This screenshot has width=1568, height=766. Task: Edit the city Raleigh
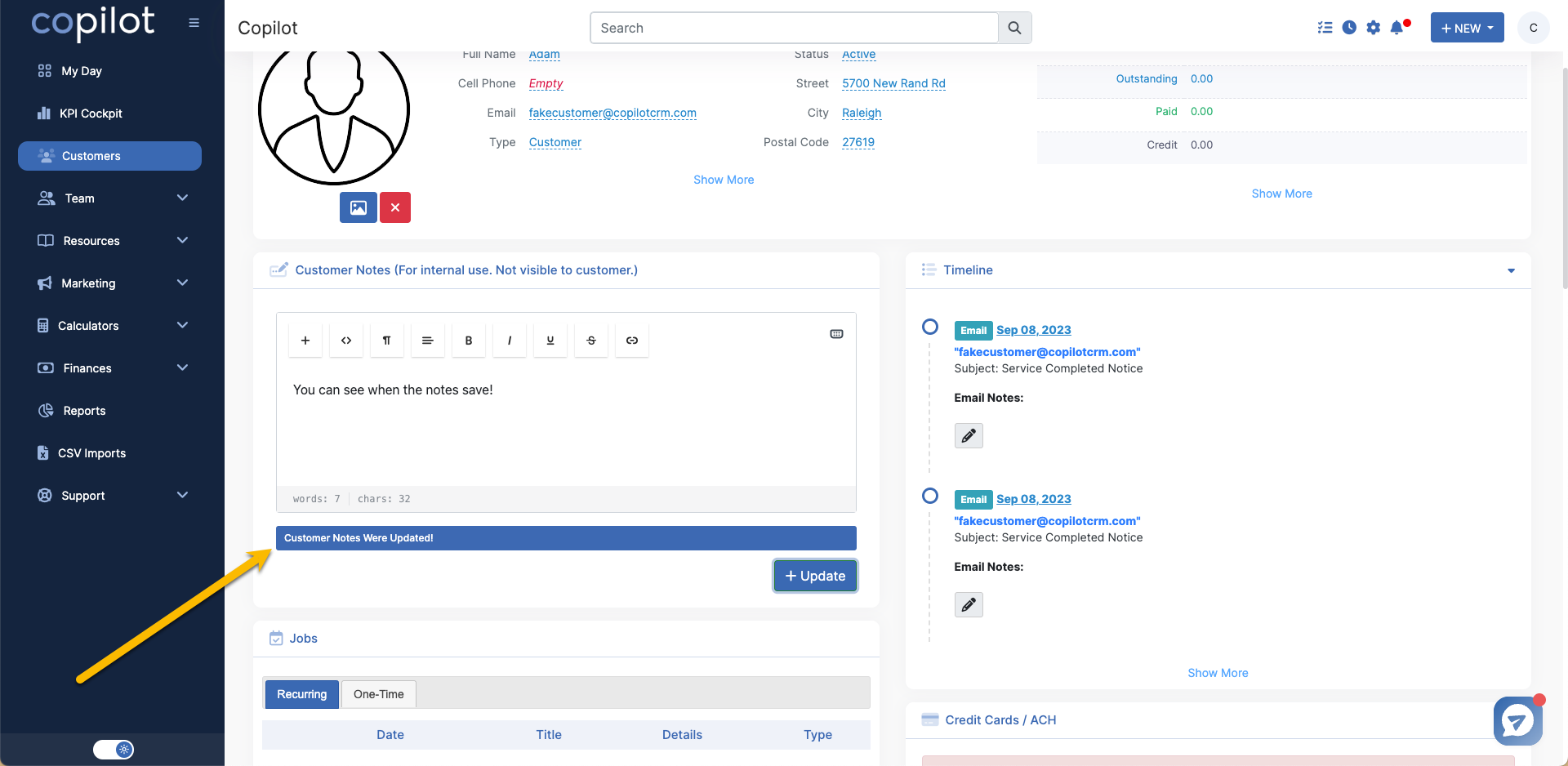click(x=862, y=113)
